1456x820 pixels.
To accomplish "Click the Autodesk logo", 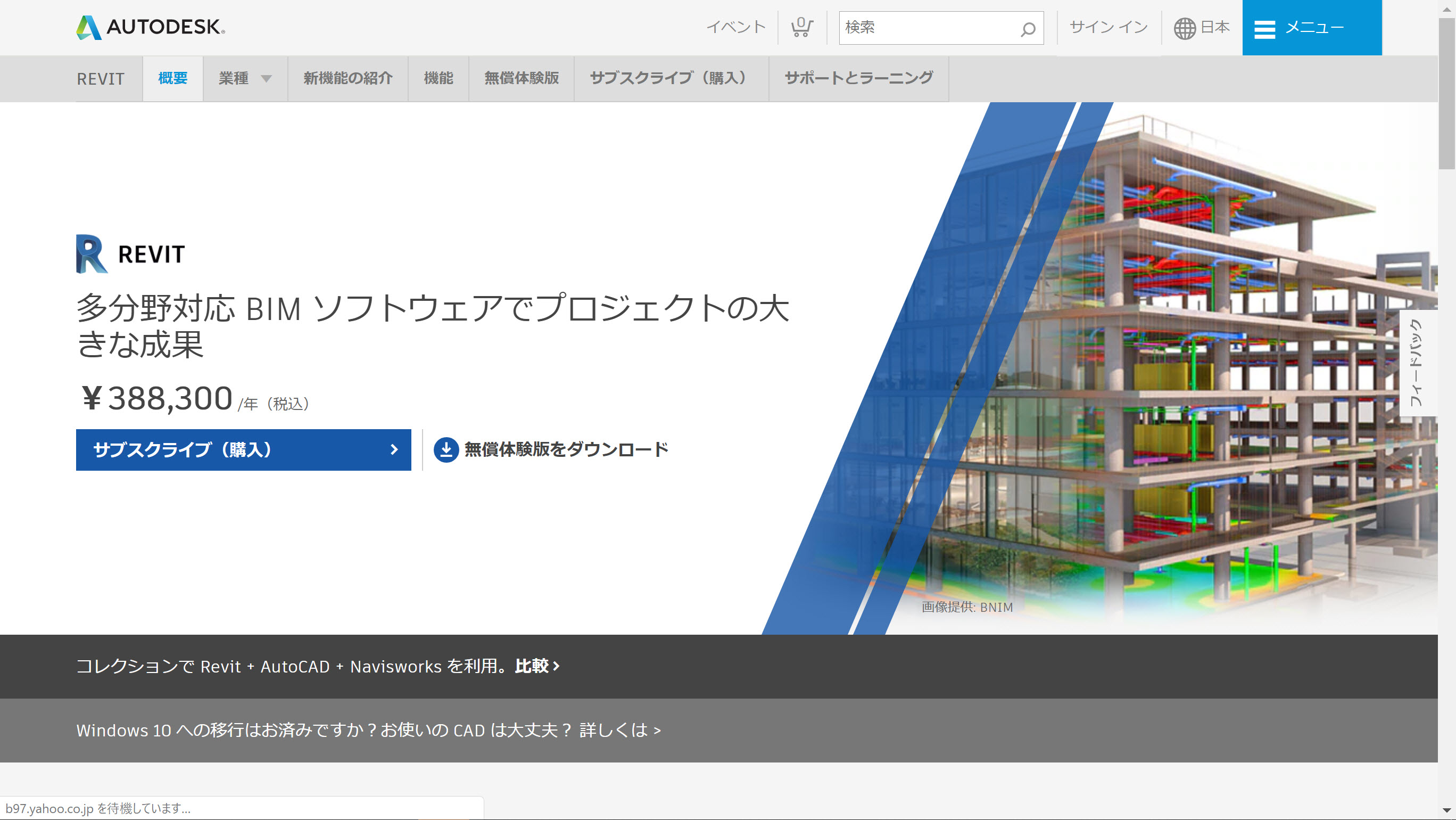I will pos(148,27).
